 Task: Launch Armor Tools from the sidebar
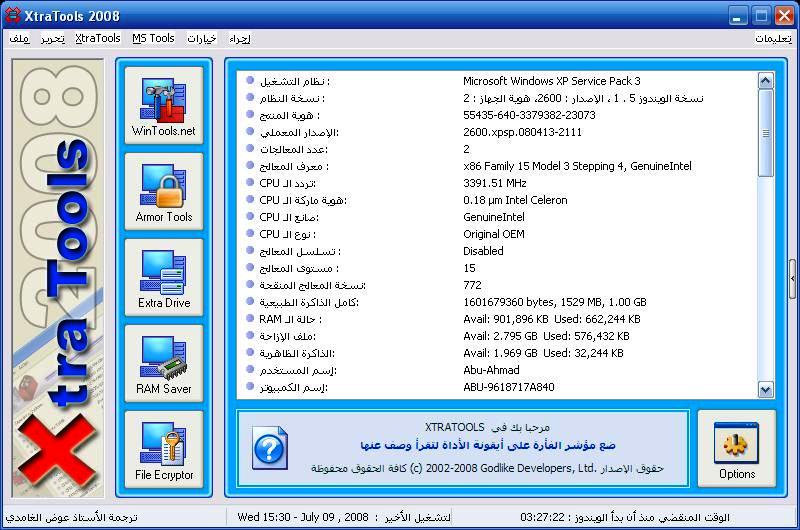point(164,191)
